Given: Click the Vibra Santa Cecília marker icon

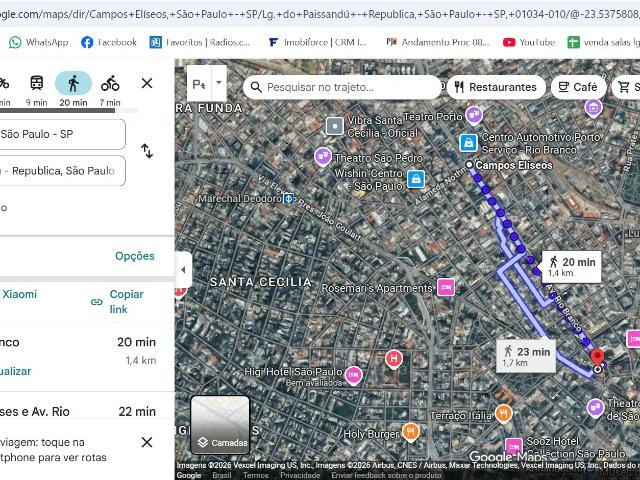Looking at the screenshot, I should point(335,126).
